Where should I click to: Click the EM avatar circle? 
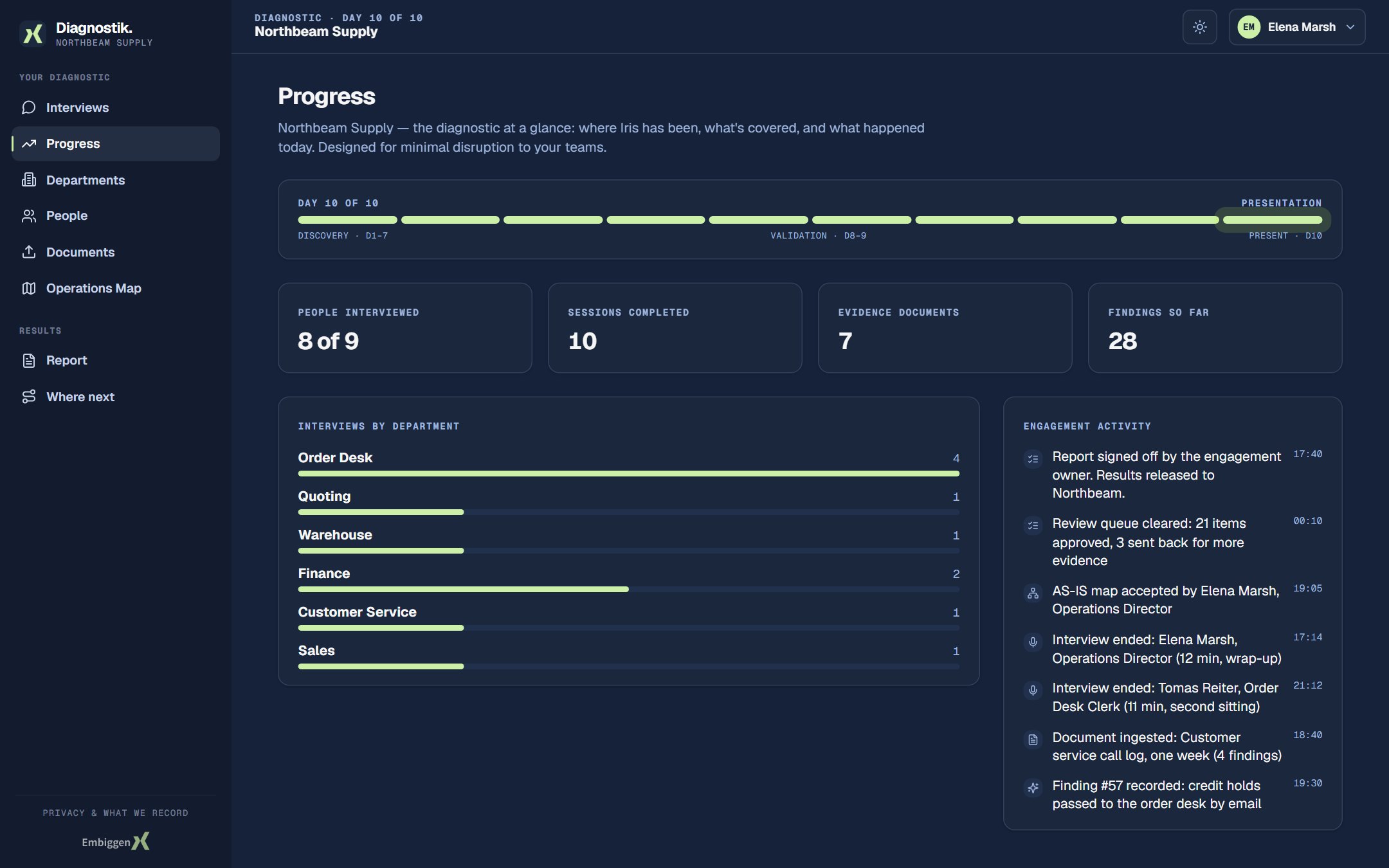pyautogui.click(x=1249, y=27)
